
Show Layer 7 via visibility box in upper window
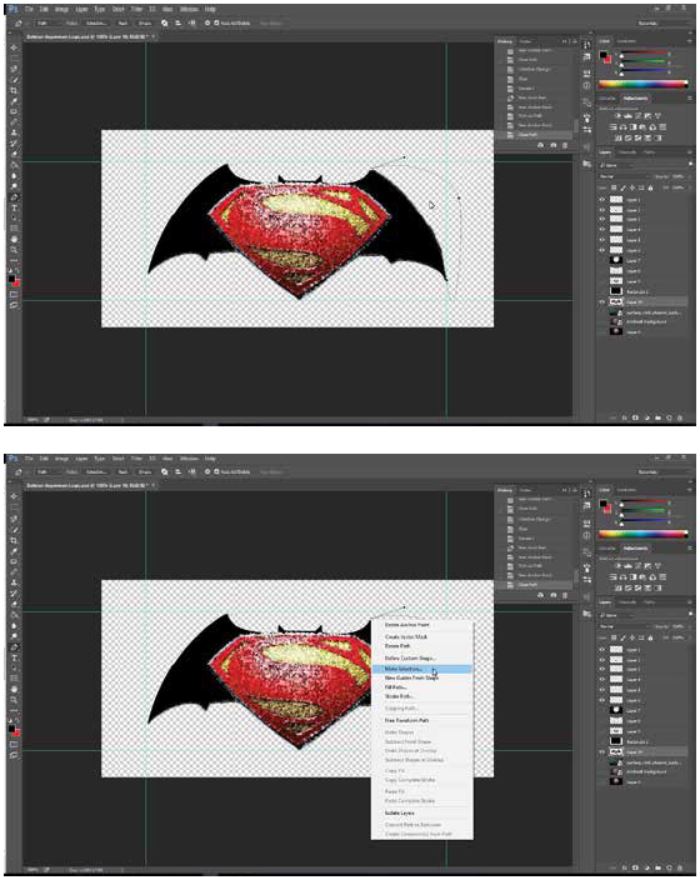pos(602,261)
